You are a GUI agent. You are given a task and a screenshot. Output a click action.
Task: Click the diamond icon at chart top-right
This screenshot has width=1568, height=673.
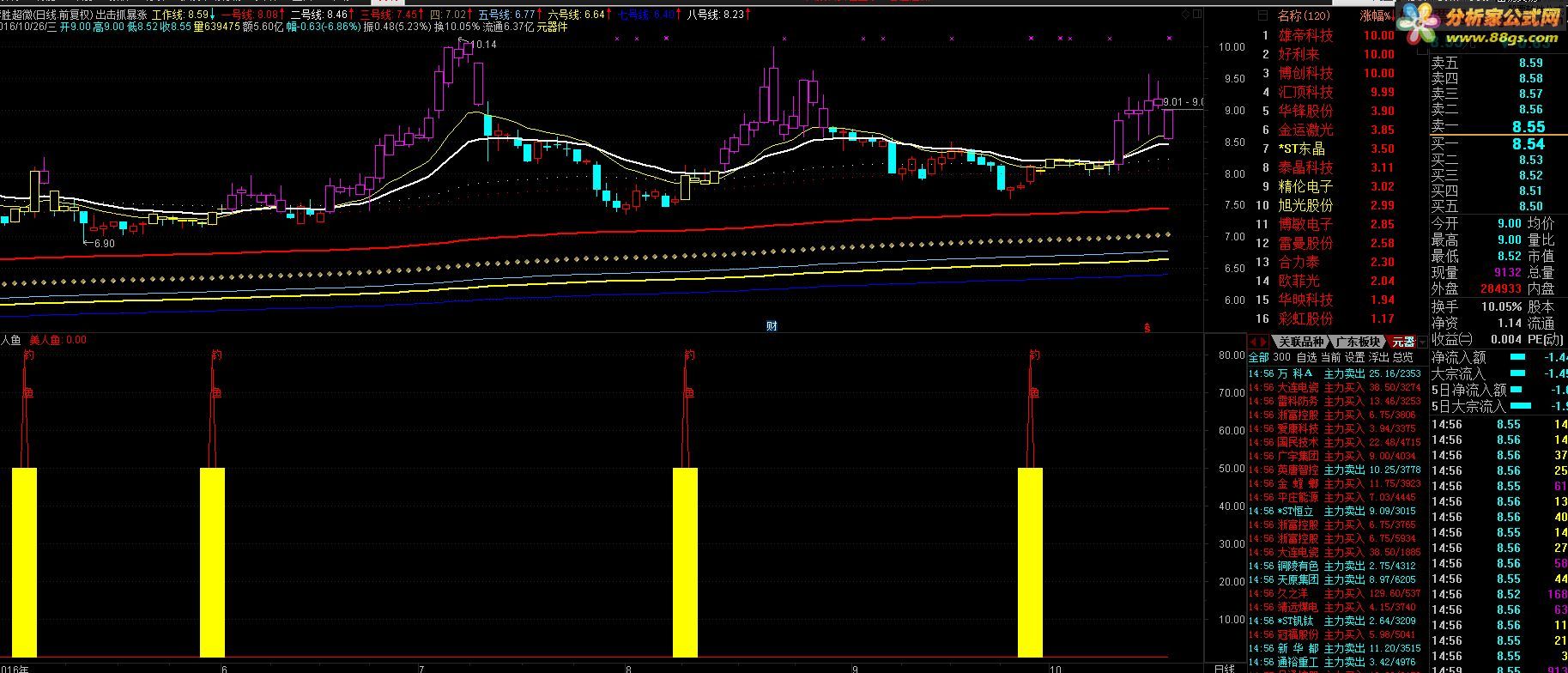pyautogui.click(x=1185, y=15)
